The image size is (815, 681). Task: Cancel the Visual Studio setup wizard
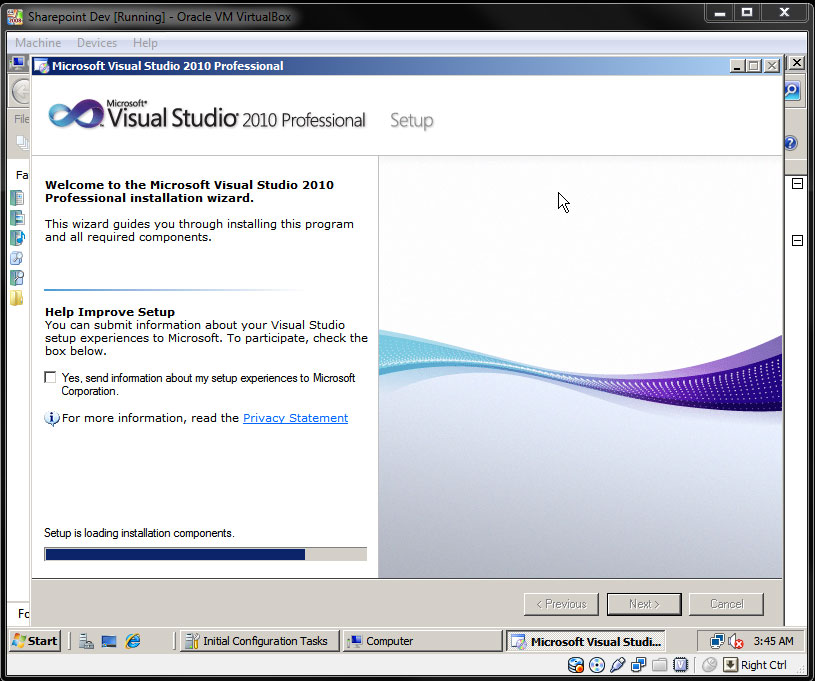click(726, 604)
